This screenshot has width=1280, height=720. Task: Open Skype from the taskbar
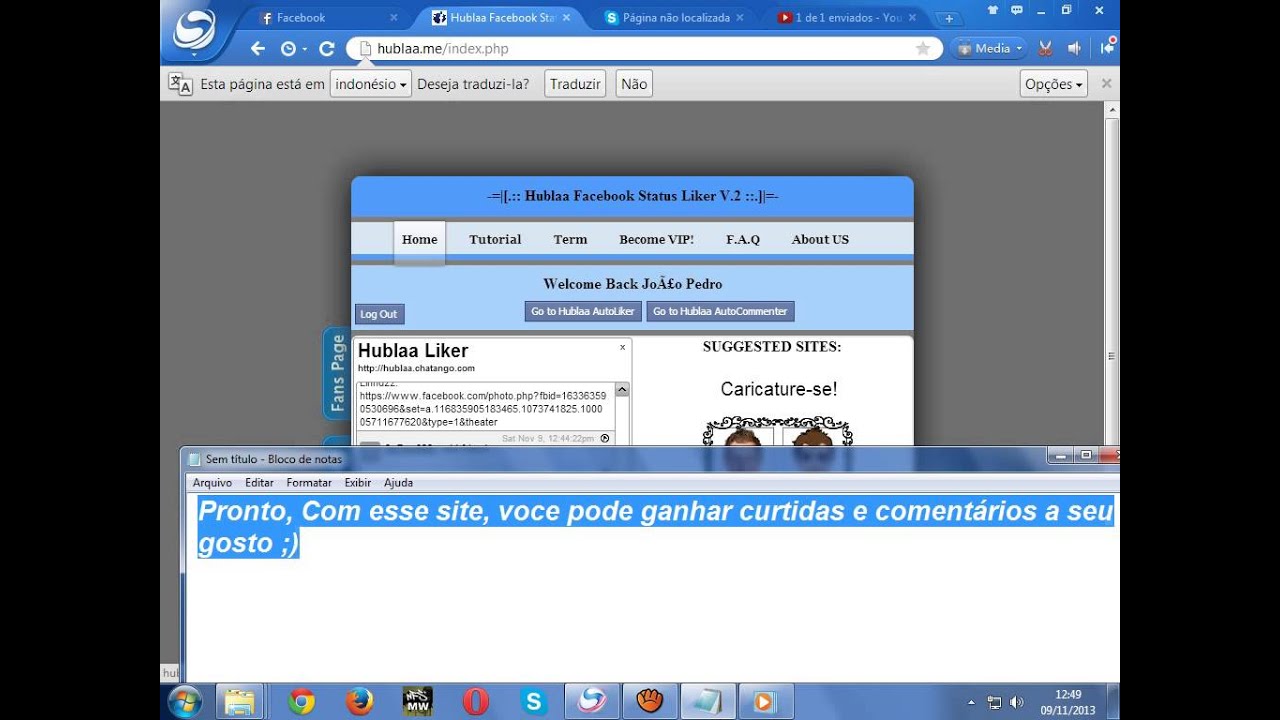click(x=534, y=702)
